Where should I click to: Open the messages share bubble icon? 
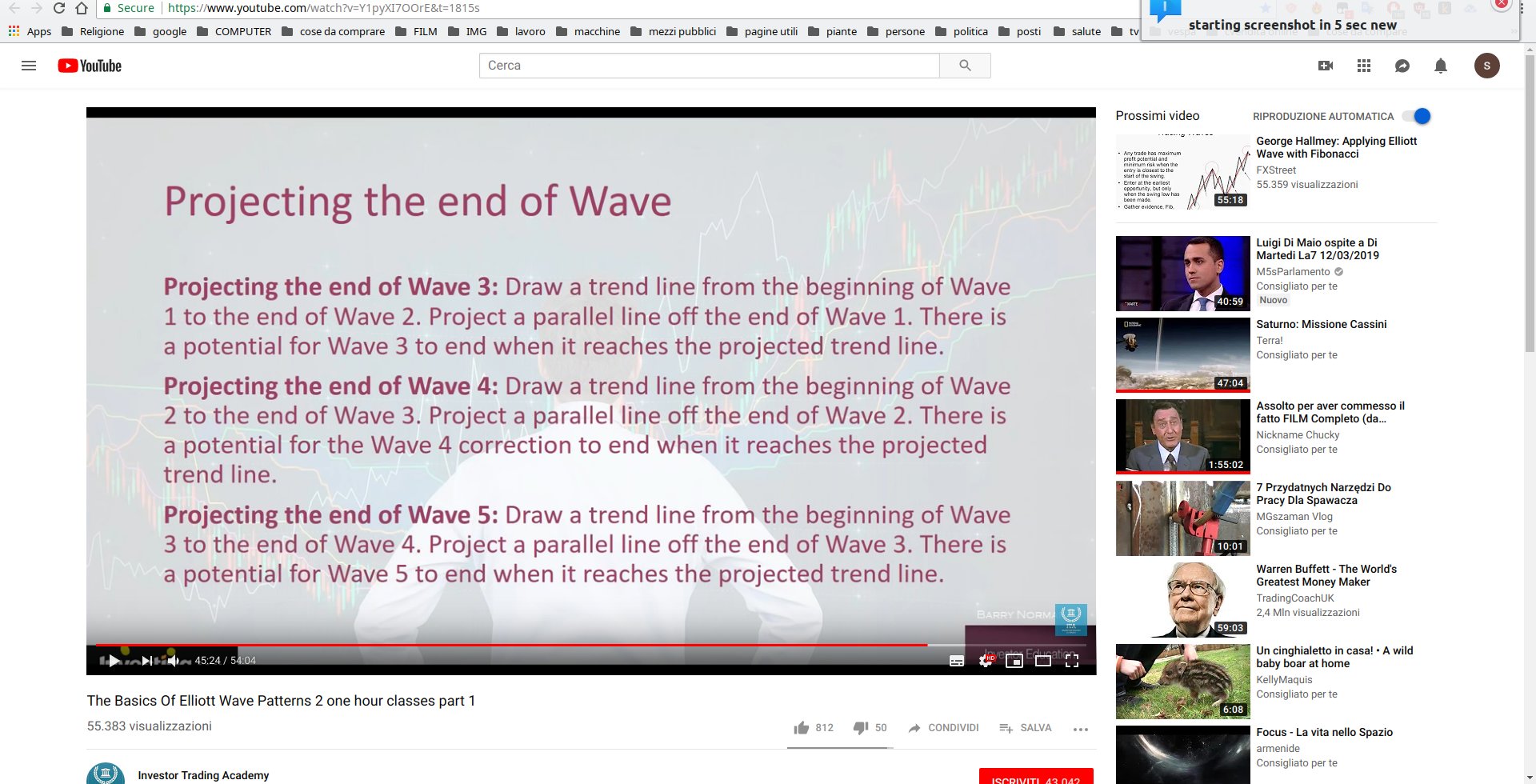point(1402,66)
